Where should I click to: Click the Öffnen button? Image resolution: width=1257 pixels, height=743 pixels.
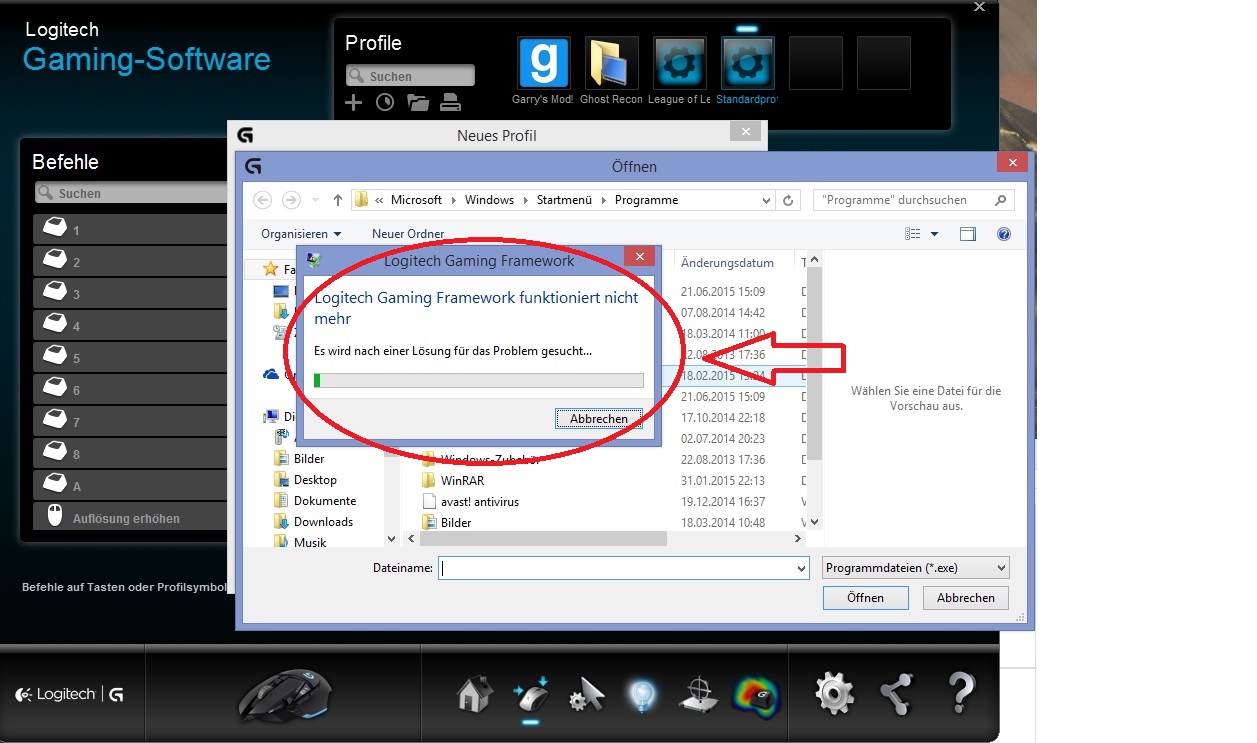(x=865, y=598)
